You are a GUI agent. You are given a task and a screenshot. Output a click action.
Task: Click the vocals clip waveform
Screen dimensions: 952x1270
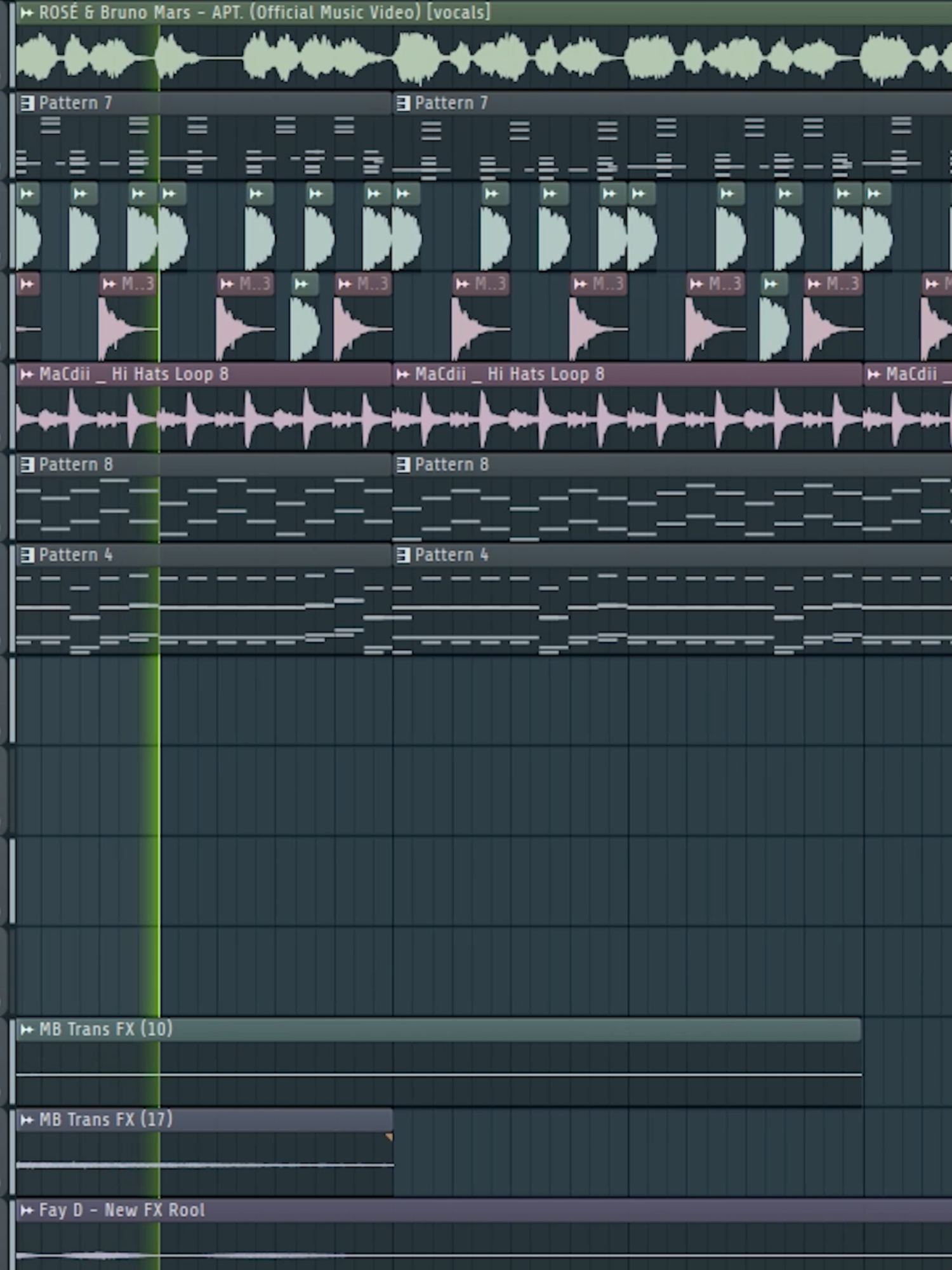[x=484, y=57]
